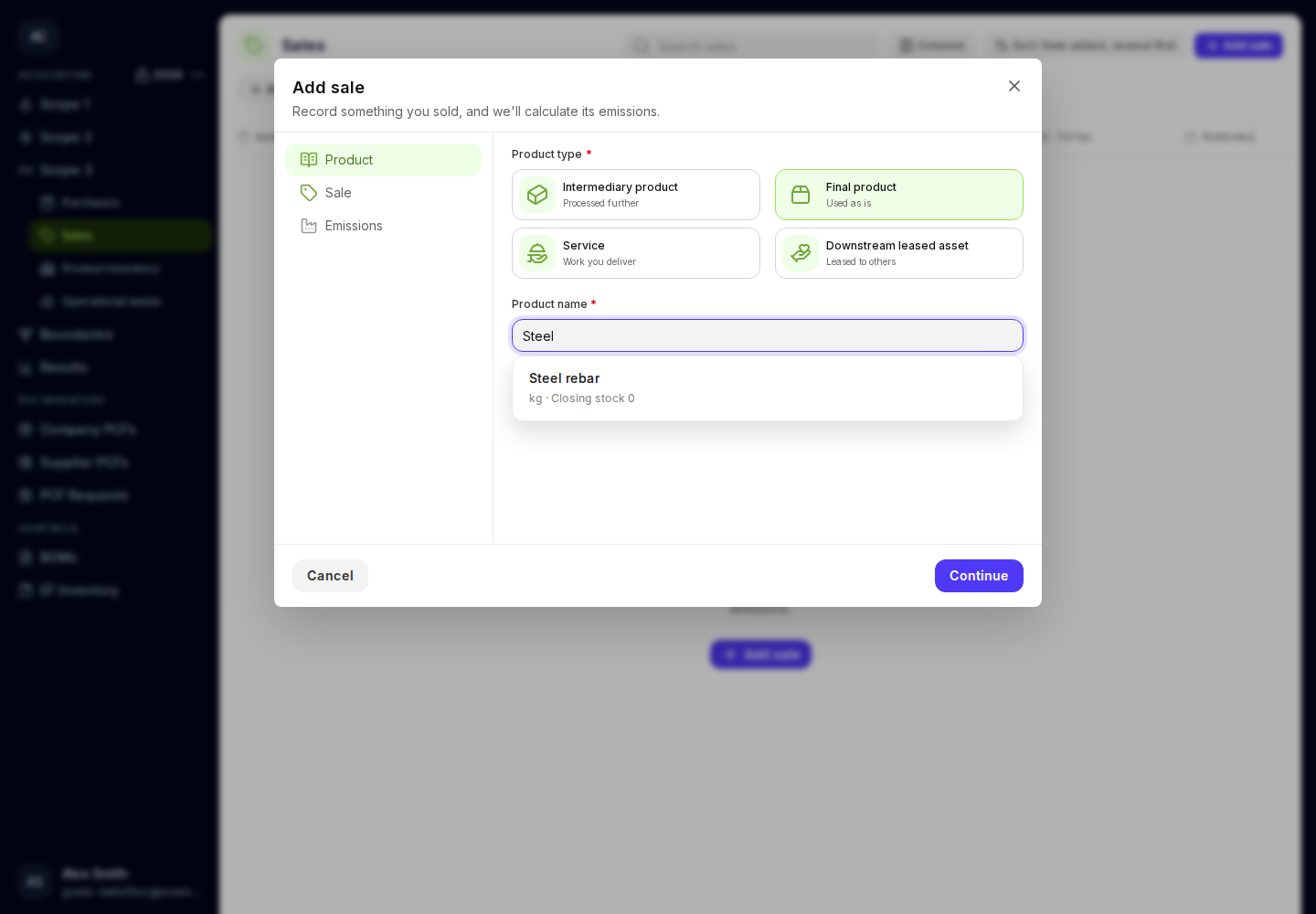Image resolution: width=1316 pixels, height=914 pixels.
Task: Click the Product name input field
Action: coord(768,335)
